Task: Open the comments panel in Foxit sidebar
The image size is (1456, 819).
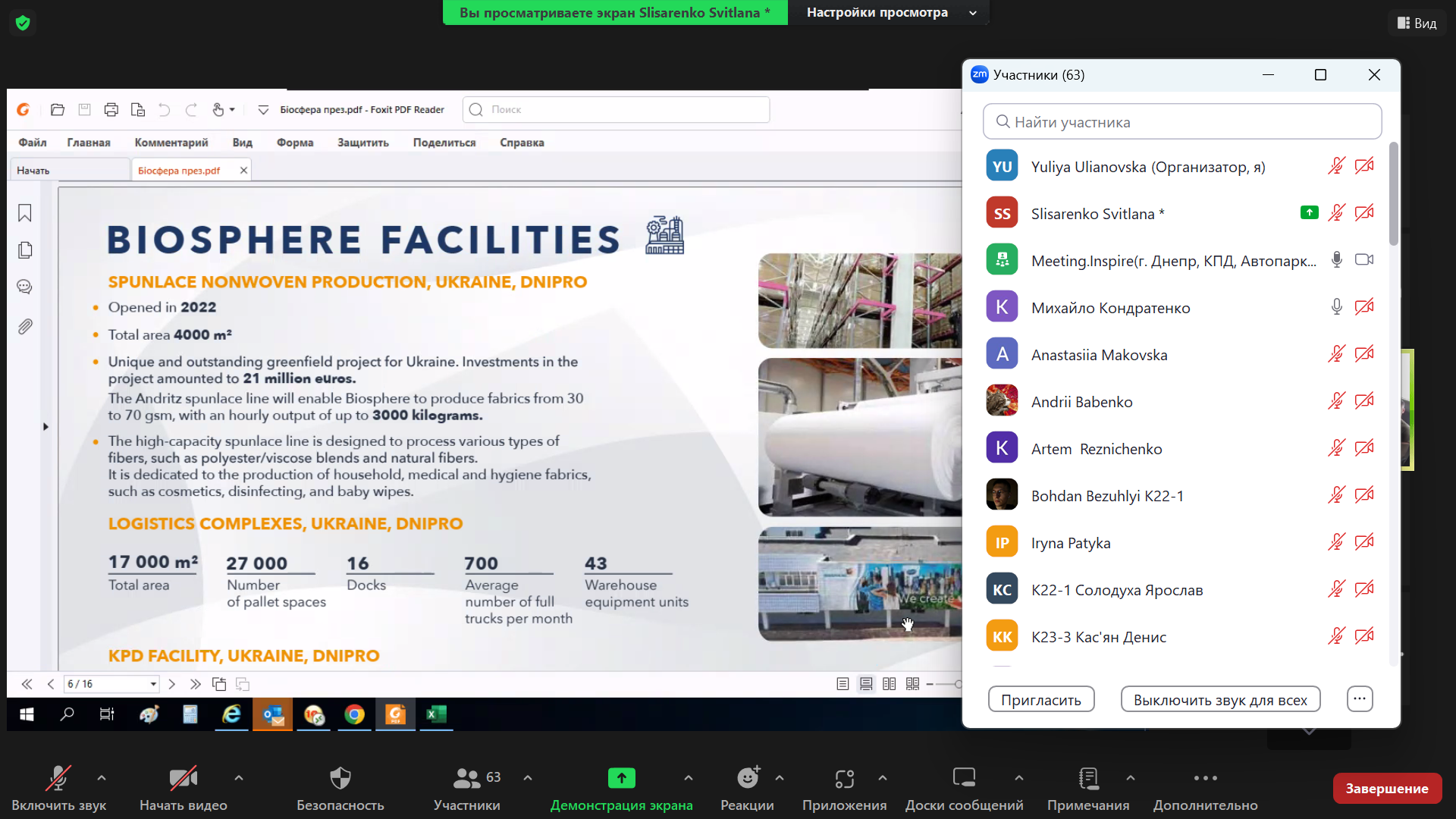Action: click(x=25, y=287)
